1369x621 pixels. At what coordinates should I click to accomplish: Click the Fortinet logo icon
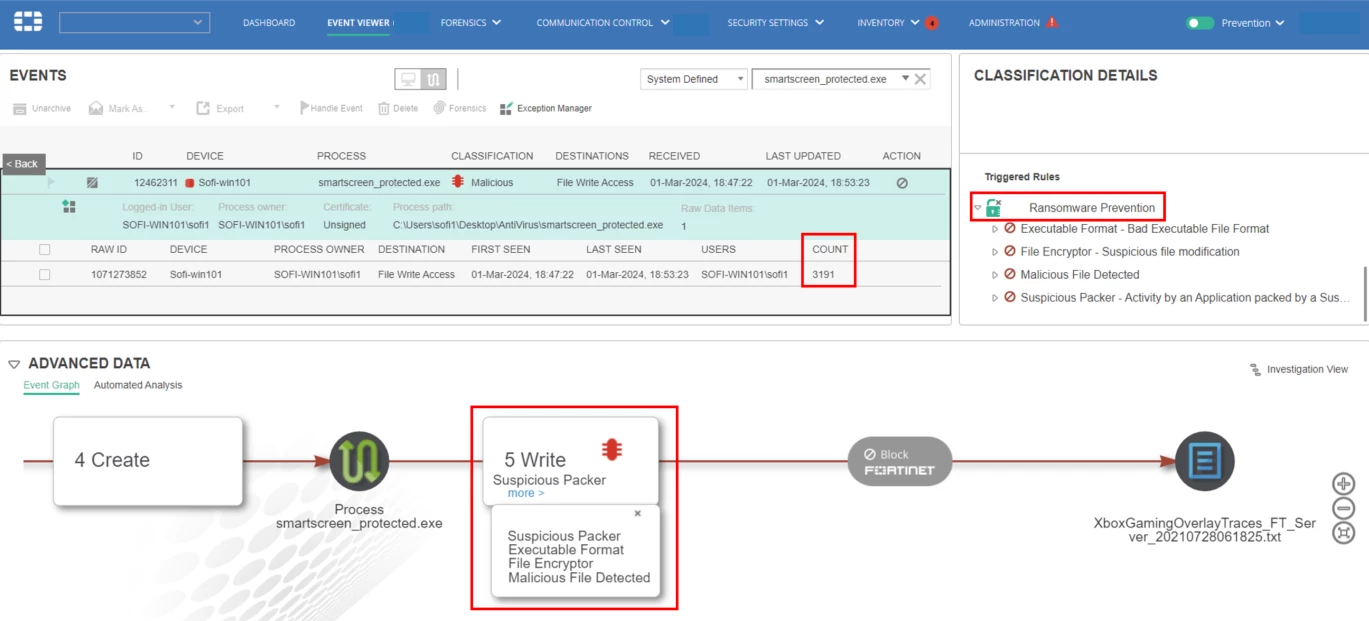[x=28, y=22]
